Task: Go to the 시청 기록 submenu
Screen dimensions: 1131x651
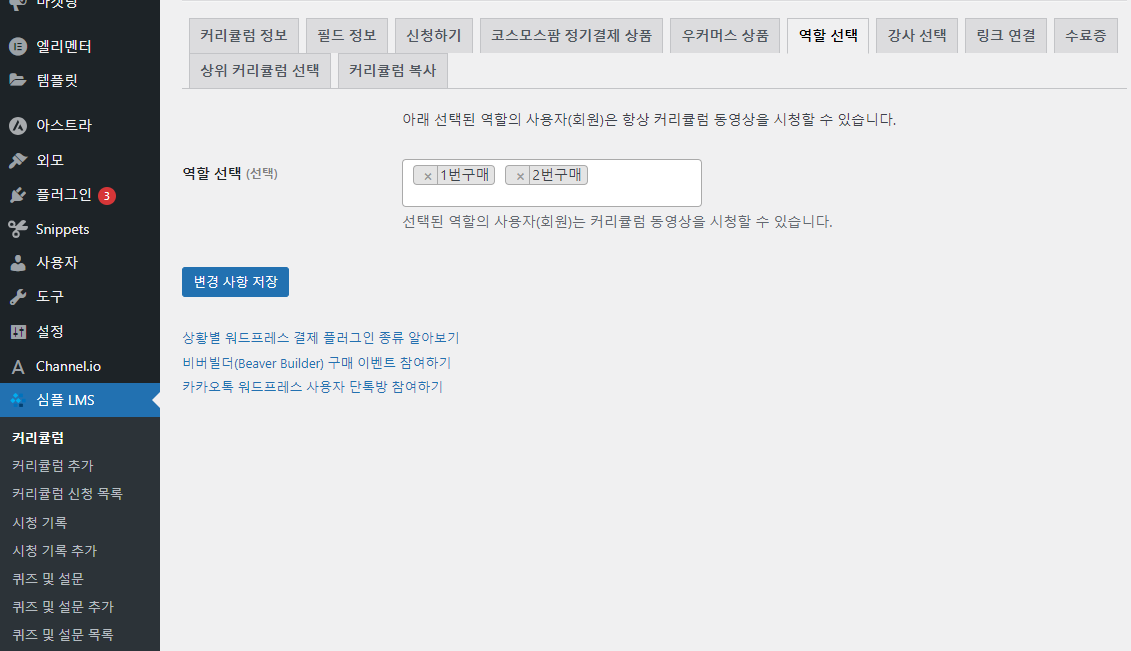Action: [40, 523]
